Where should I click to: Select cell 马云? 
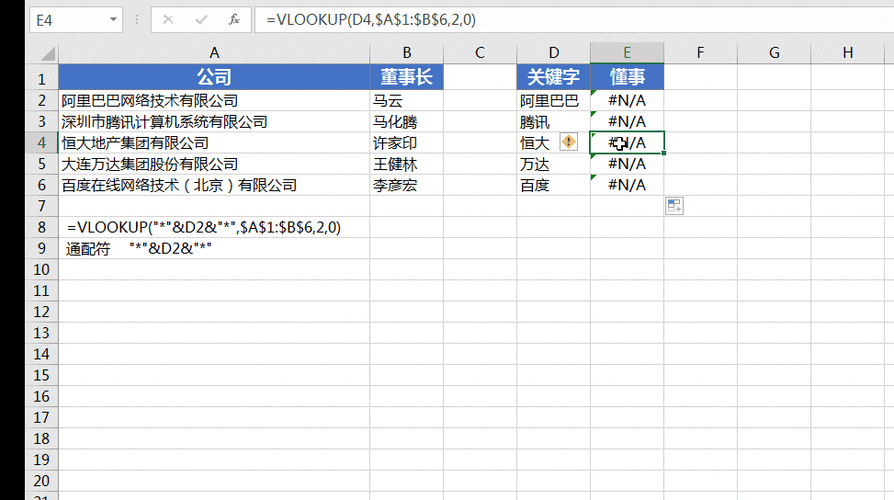click(x=407, y=100)
